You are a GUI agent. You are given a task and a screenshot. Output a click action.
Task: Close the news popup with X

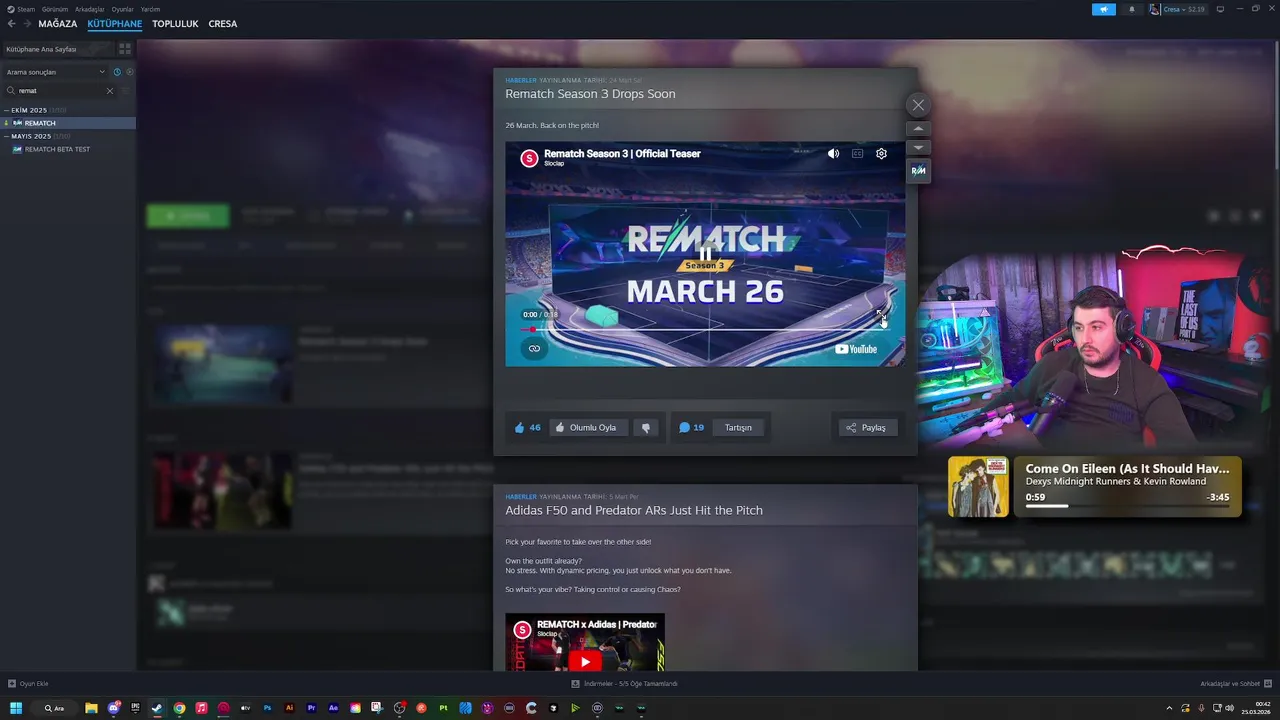[918, 105]
